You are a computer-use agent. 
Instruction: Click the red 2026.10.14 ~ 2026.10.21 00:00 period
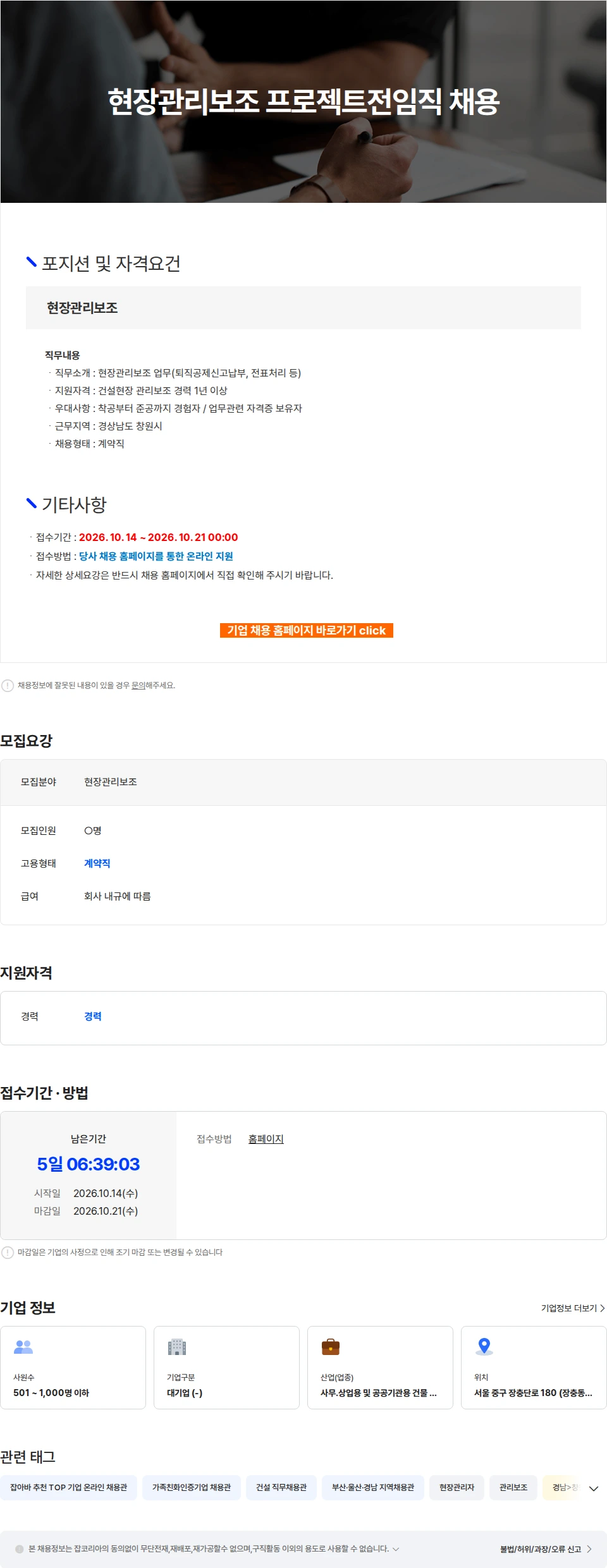click(159, 537)
